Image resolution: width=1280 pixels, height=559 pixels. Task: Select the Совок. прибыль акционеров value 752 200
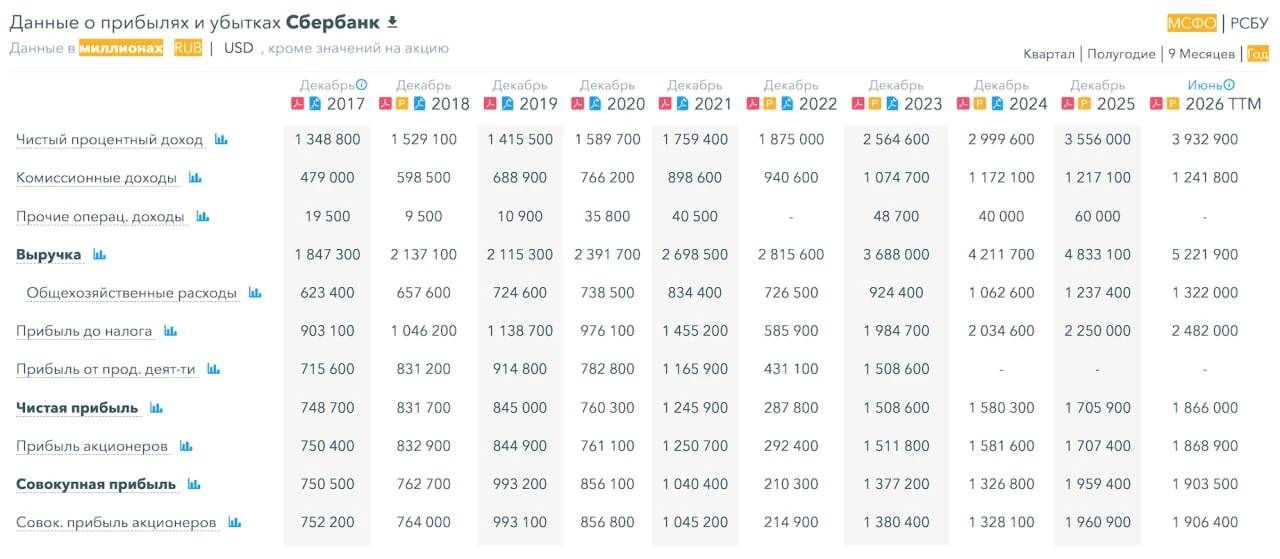click(x=328, y=522)
